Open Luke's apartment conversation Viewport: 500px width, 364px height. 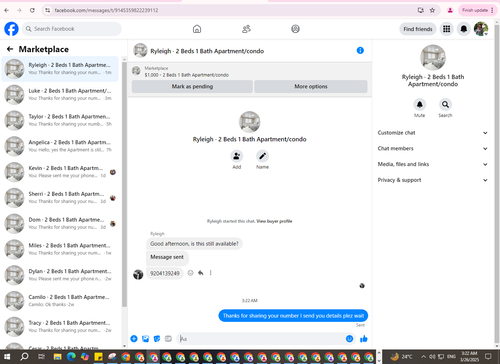pyautogui.click(x=60, y=94)
